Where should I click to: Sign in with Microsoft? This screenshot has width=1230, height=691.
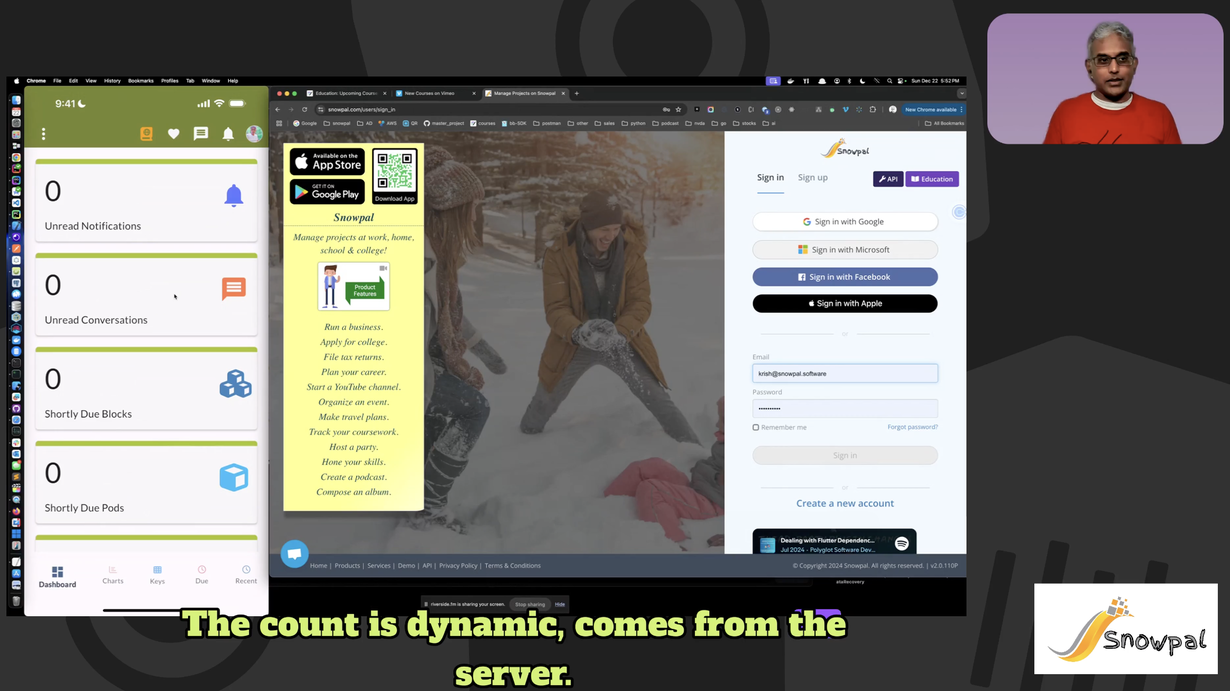(x=845, y=250)
